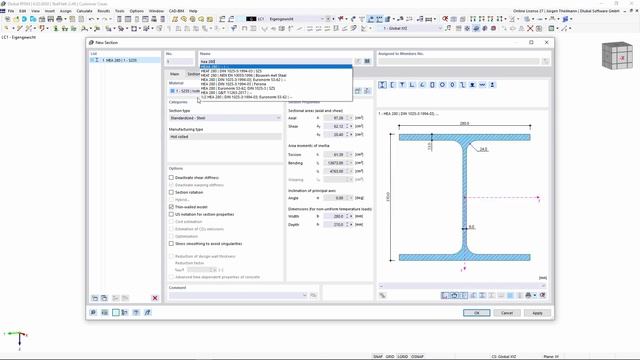Click function script icon in dialog bottom toolbar
Image resolution: width=640 pixels, height=360 pixels.
click(147, 313)
